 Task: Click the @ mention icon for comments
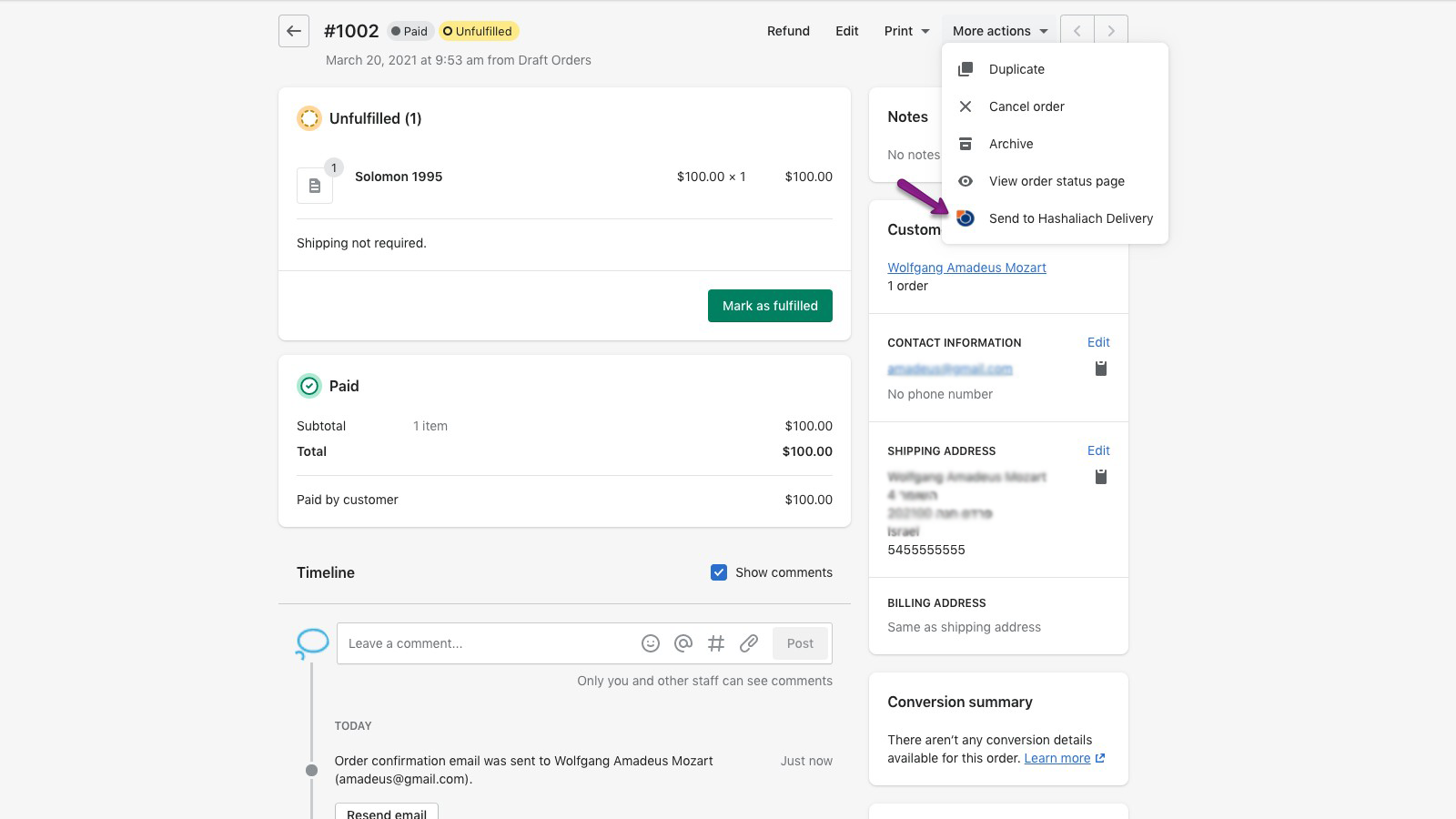(x=683, y=643)
